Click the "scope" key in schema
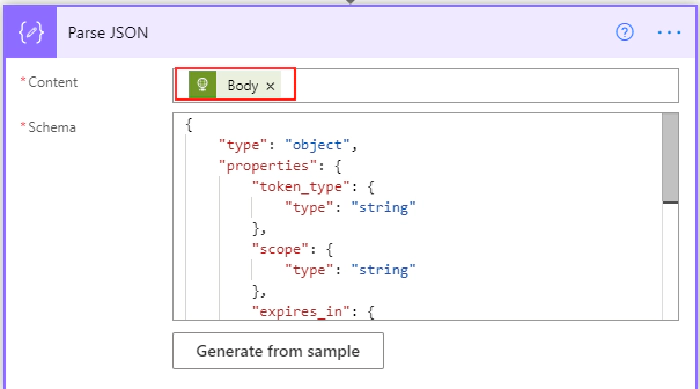Image resolution: width=700 pixels, height=389 pixels. coord(280,249)
